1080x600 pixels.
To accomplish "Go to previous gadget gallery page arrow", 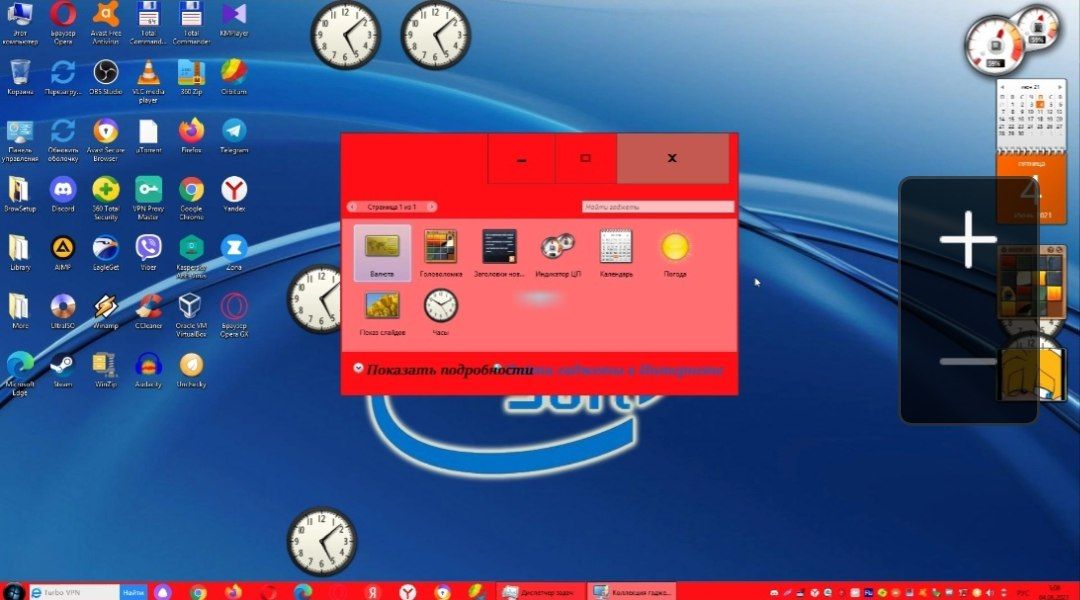I will (x=352, y=207).
